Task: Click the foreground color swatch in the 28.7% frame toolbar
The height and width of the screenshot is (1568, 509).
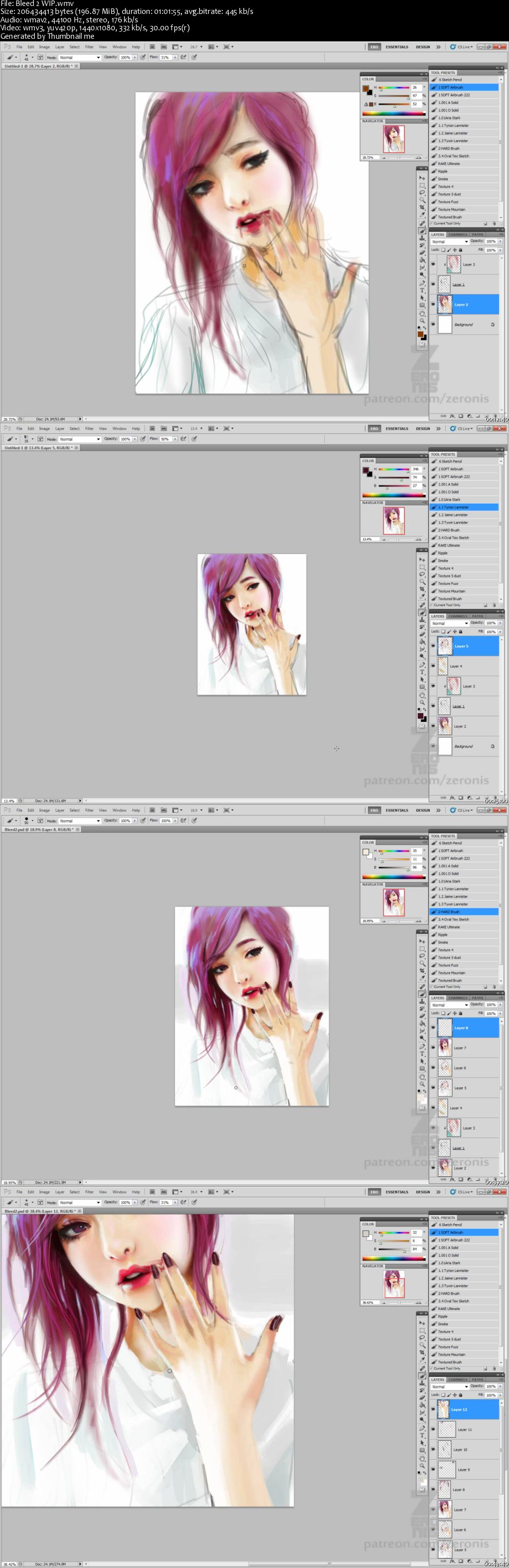Action: 420,333
